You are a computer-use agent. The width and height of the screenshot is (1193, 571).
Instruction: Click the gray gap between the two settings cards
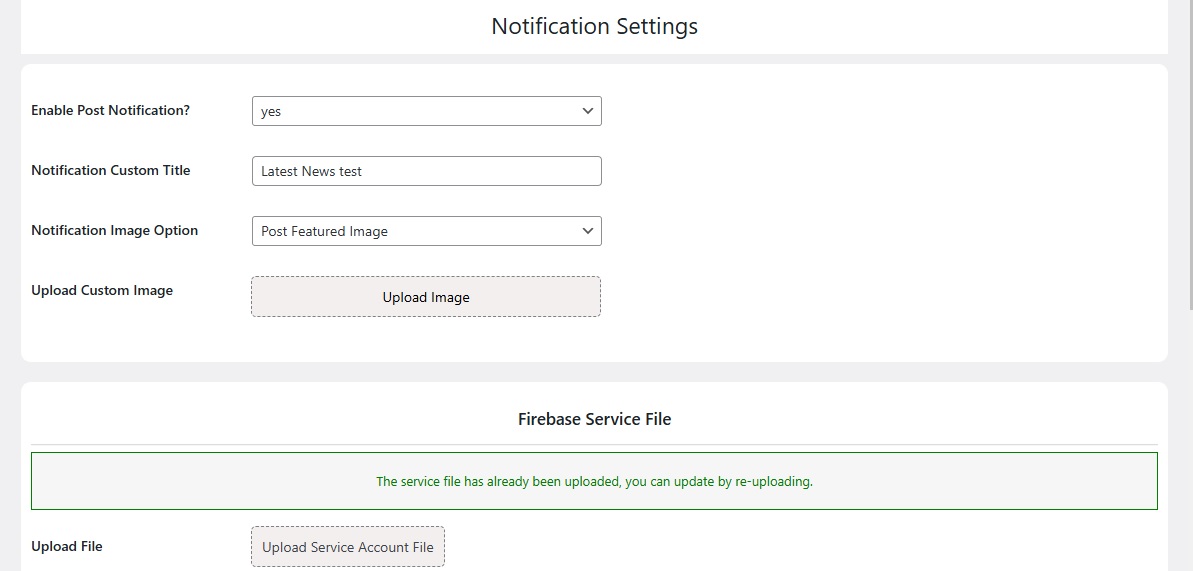pyautogui.click(x=594, y=372)
